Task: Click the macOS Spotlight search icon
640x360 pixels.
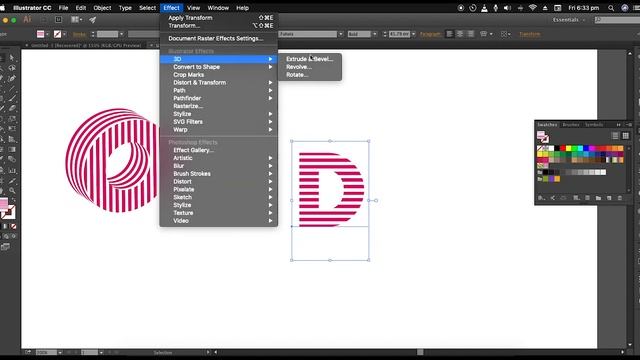Action: (611, 8)
